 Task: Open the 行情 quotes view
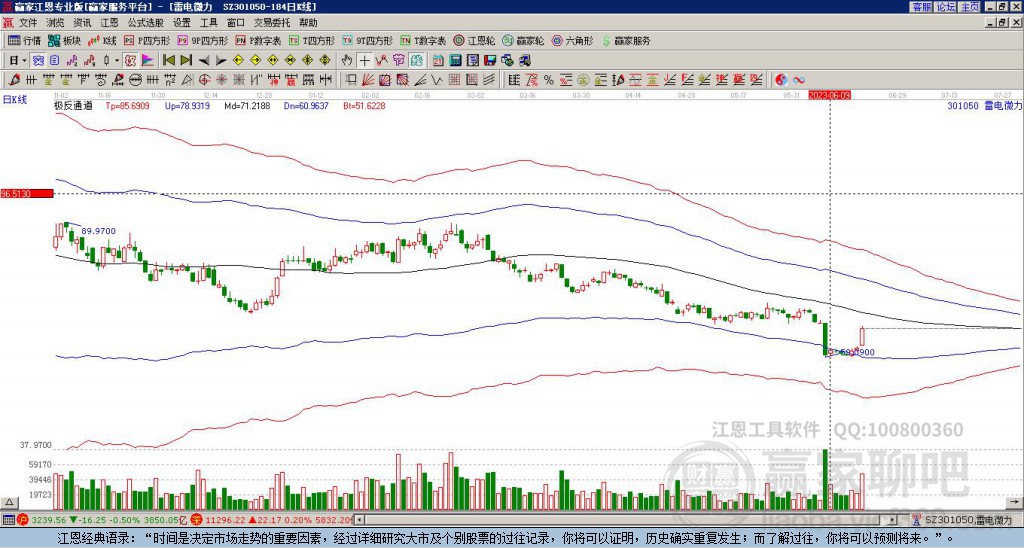pyautogui.click(x=24, y=40)
